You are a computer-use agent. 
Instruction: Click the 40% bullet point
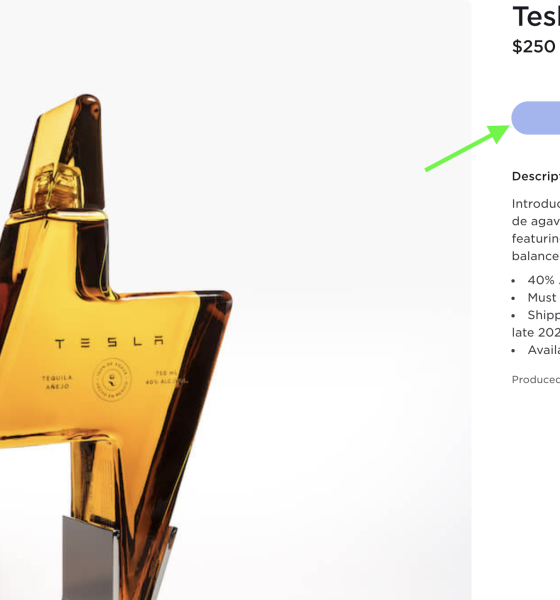536,280
